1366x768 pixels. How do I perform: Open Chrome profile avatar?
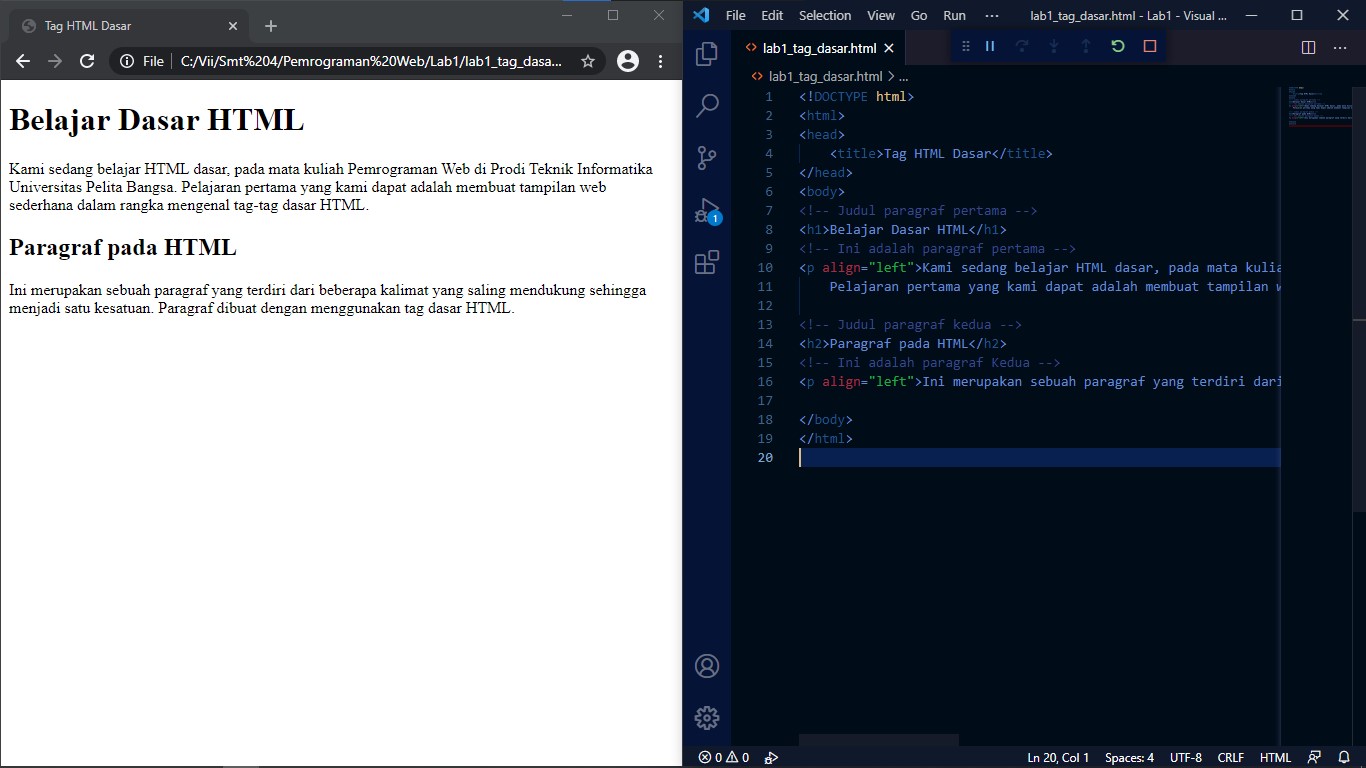coord(628,61)
